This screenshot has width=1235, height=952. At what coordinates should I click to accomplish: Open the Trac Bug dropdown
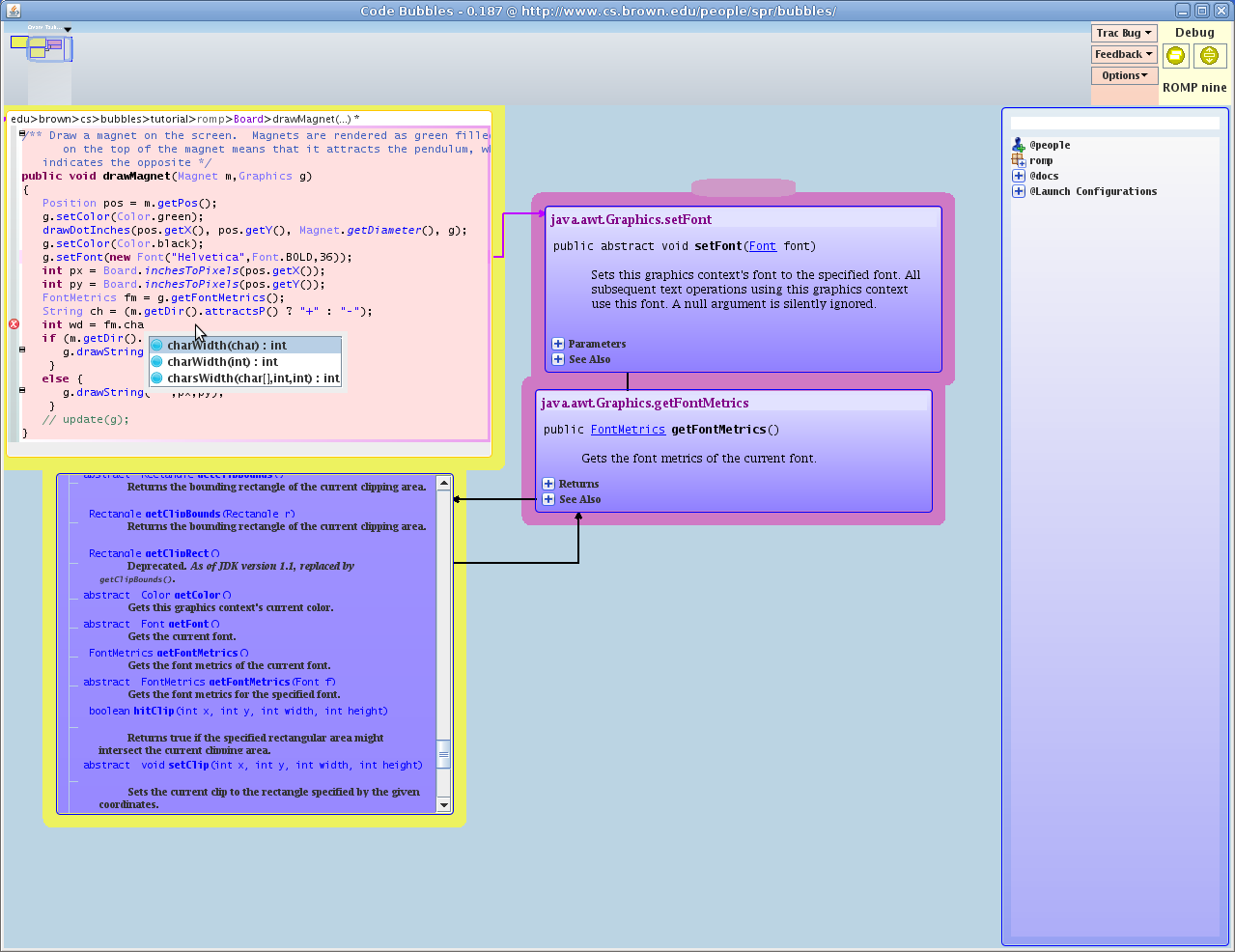[x=1124, y=33]
